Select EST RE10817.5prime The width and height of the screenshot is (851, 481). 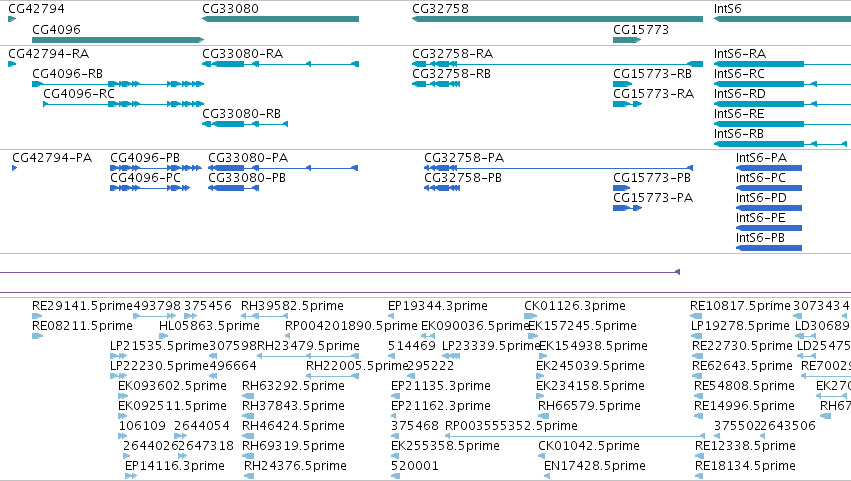click(x=740, y=306)
